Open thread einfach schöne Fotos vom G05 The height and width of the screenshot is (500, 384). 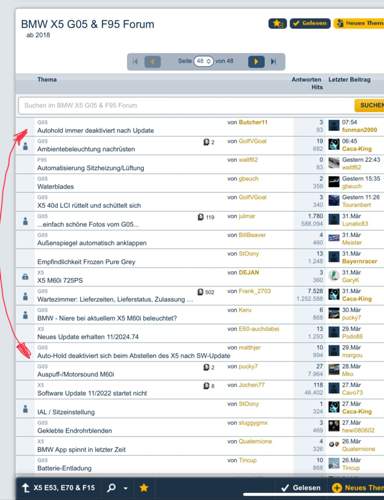(x=88, y=224)
